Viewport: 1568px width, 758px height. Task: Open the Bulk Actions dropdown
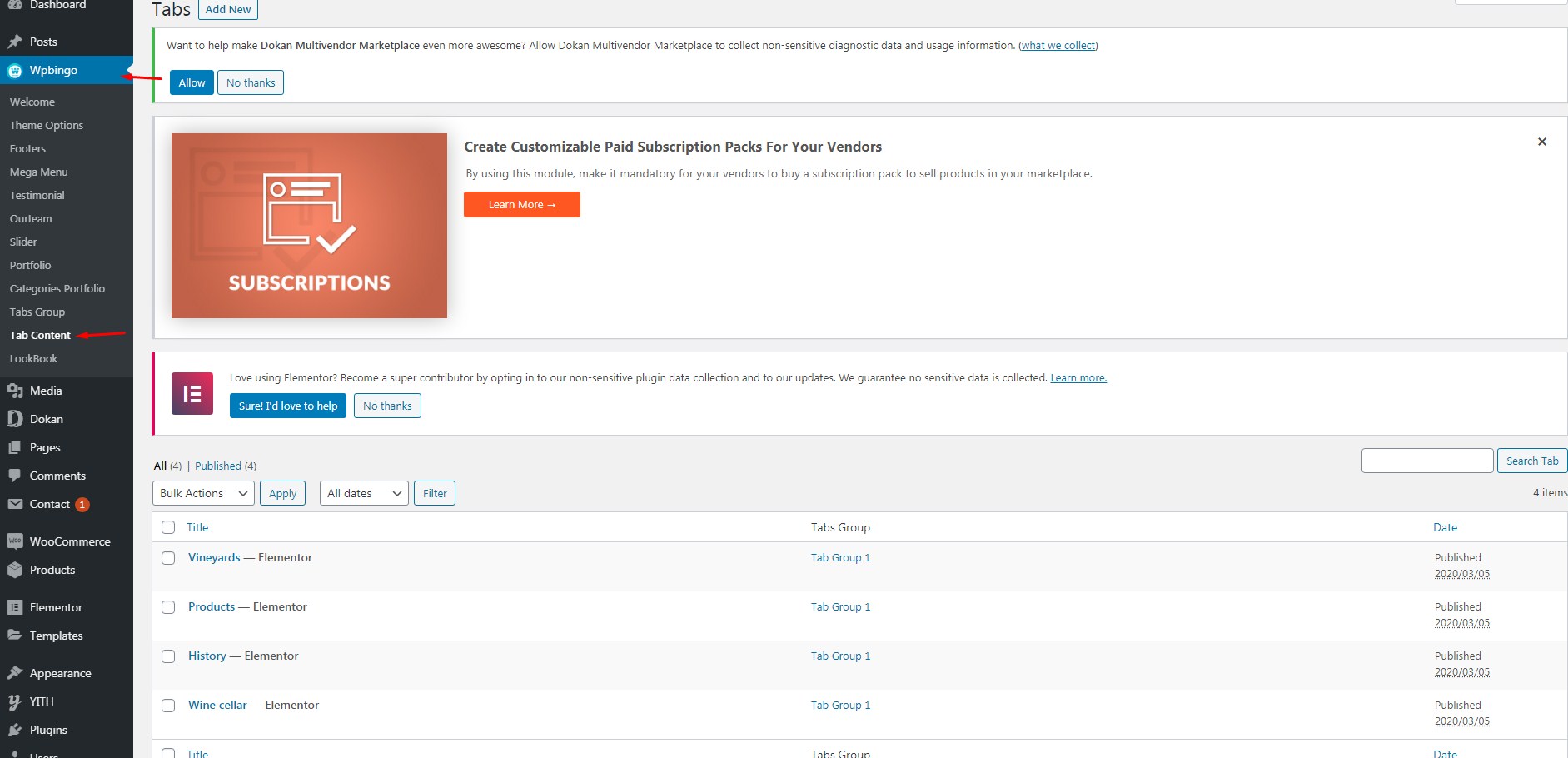click(203, 493)
